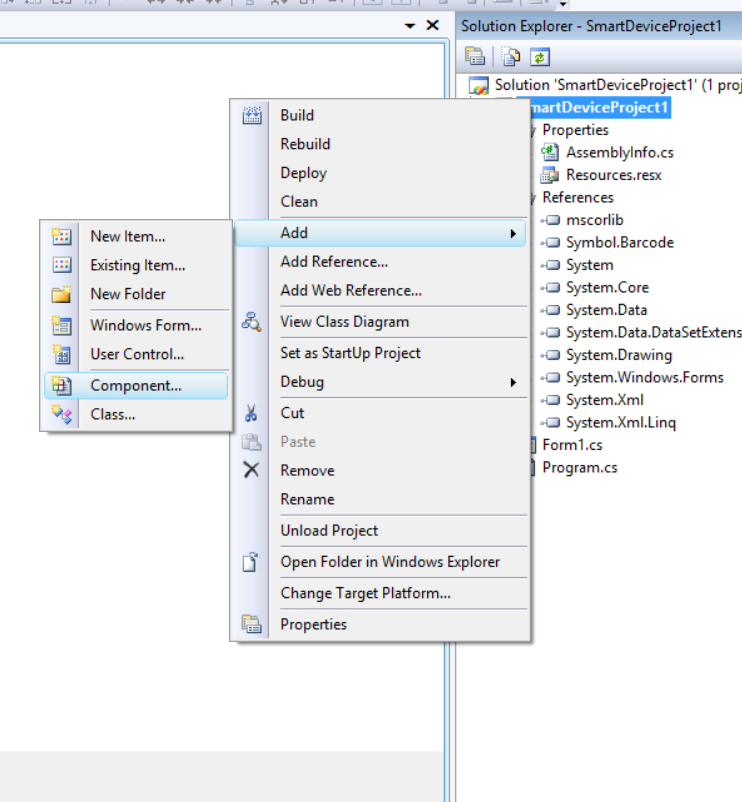Select the SmartDeviceProject1 project node
The height and width of the screenshot is (802, 742).
(x=599, y=107)
